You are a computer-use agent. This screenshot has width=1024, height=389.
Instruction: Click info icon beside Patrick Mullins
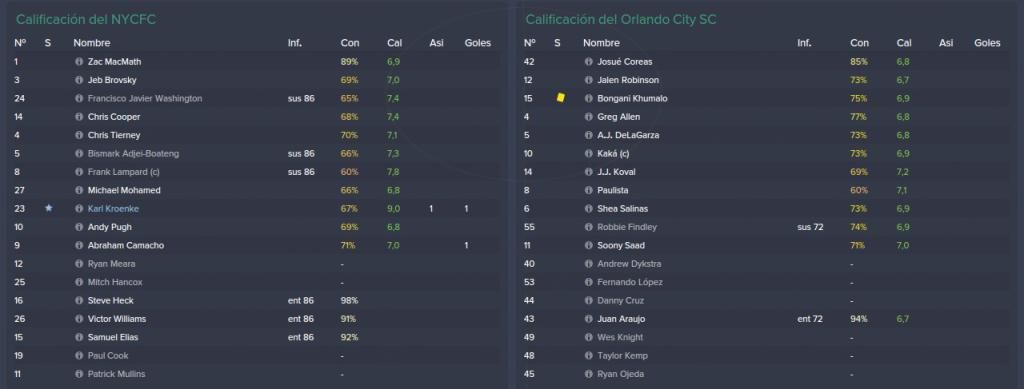[x=79, y=374]
